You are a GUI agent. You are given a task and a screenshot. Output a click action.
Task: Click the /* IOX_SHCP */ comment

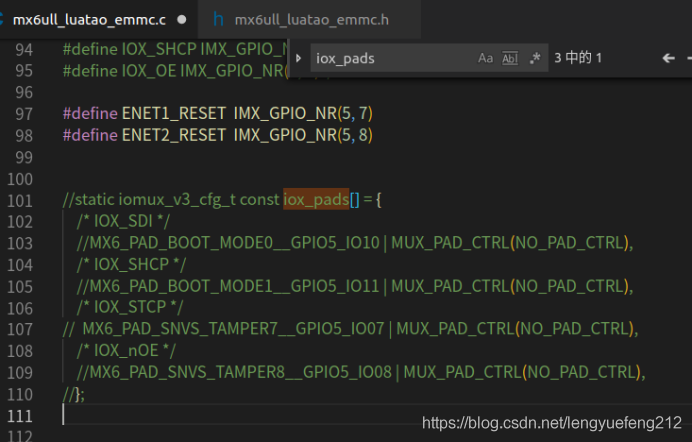(x=132, y=264)
